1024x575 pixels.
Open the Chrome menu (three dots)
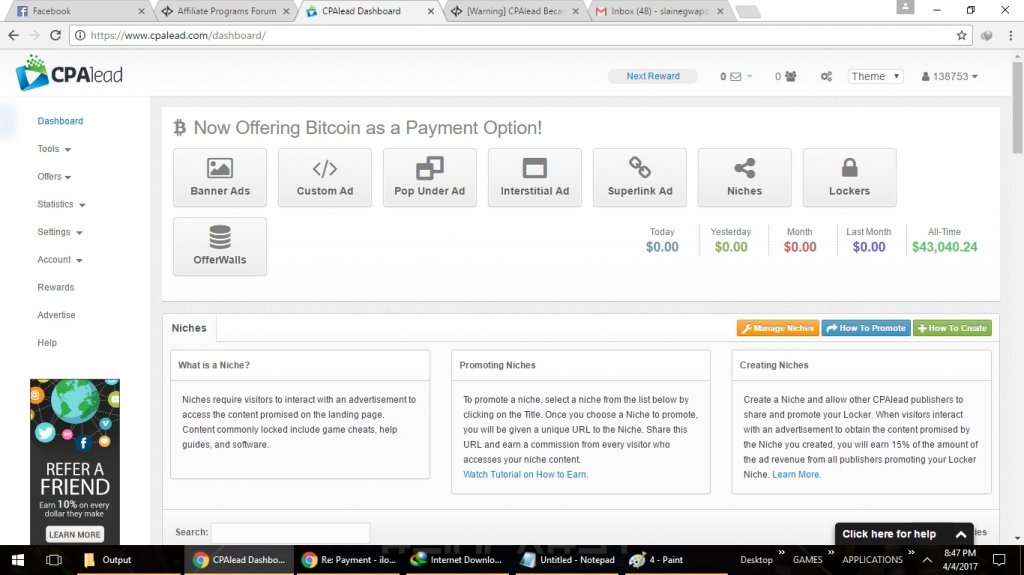pyautogui.click(x=1010, y=35)
